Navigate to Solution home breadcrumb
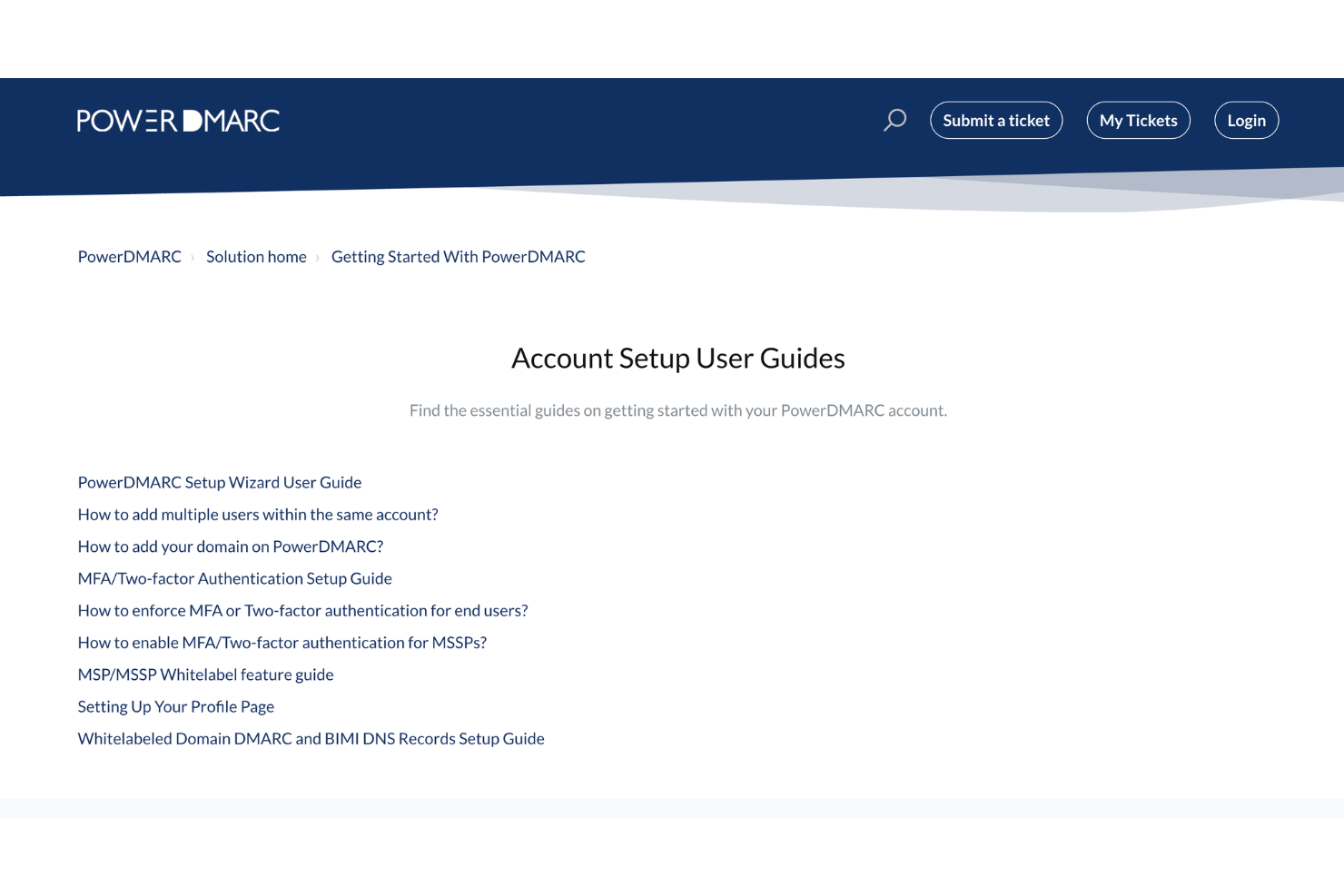Screen dimensions: 1344x896 click(x=256, y=257)
